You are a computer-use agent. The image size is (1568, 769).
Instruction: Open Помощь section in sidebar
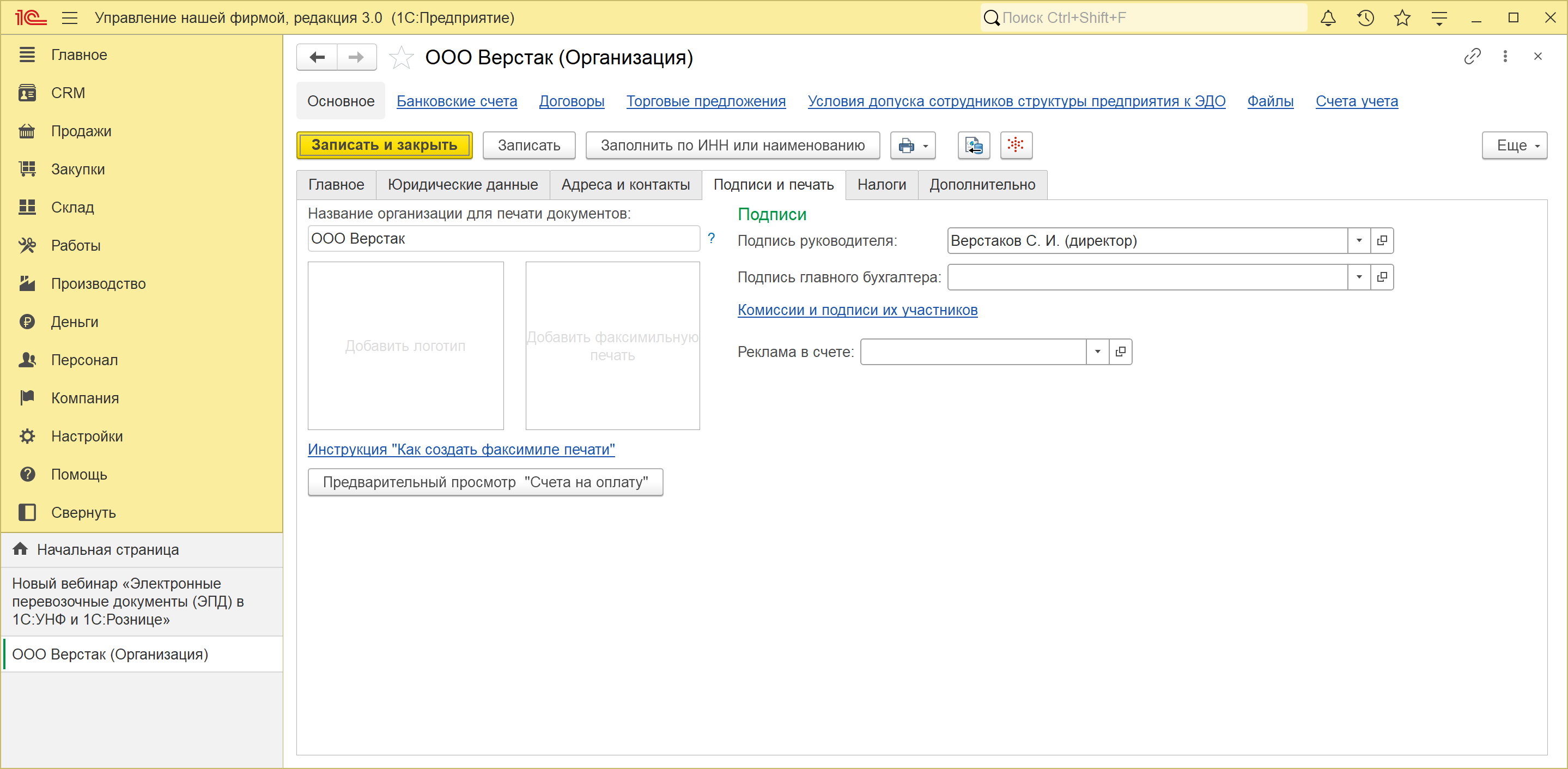click(142, 474)
